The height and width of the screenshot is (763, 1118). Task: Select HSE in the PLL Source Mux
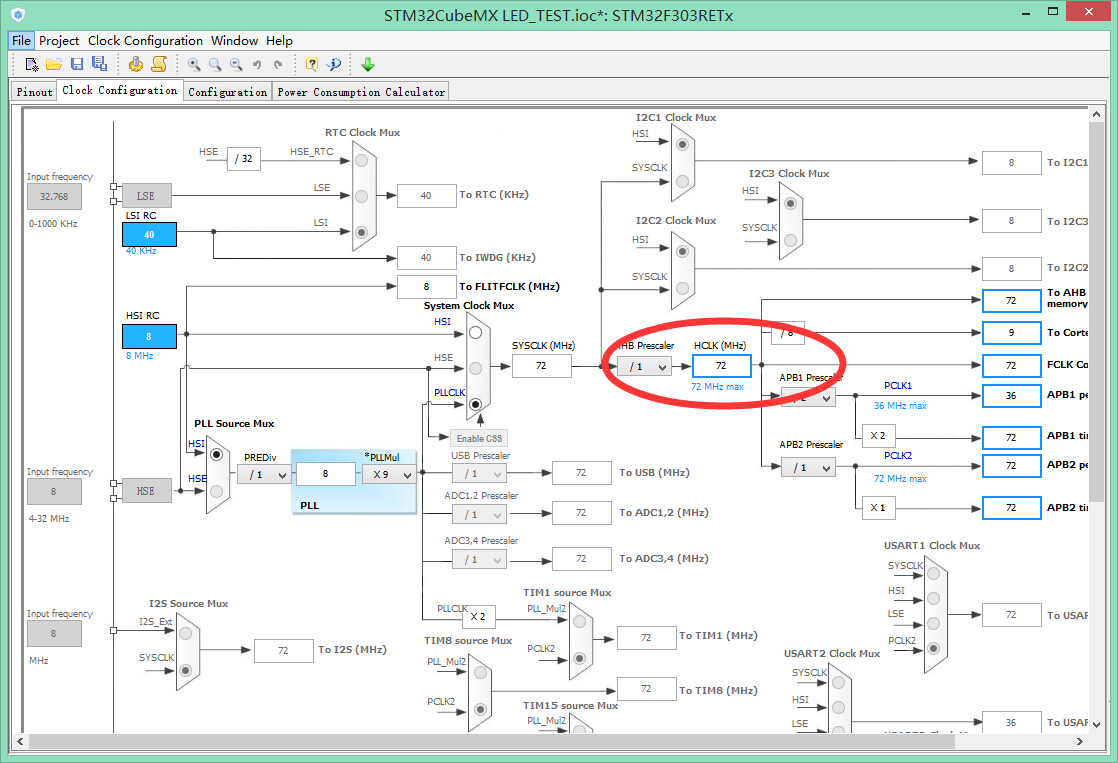(217, 491)
